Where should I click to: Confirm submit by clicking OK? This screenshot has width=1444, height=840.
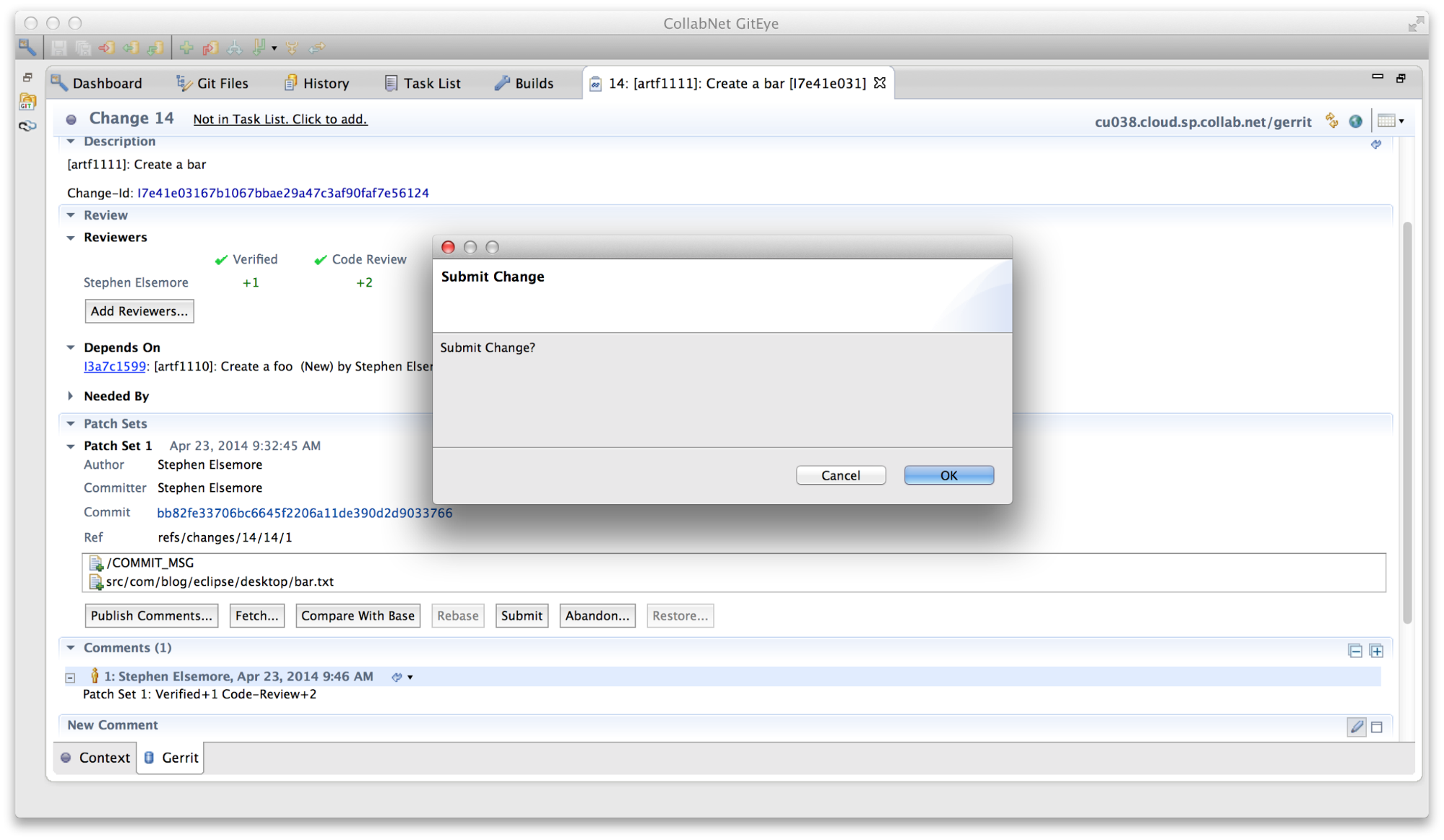[948, 475]
